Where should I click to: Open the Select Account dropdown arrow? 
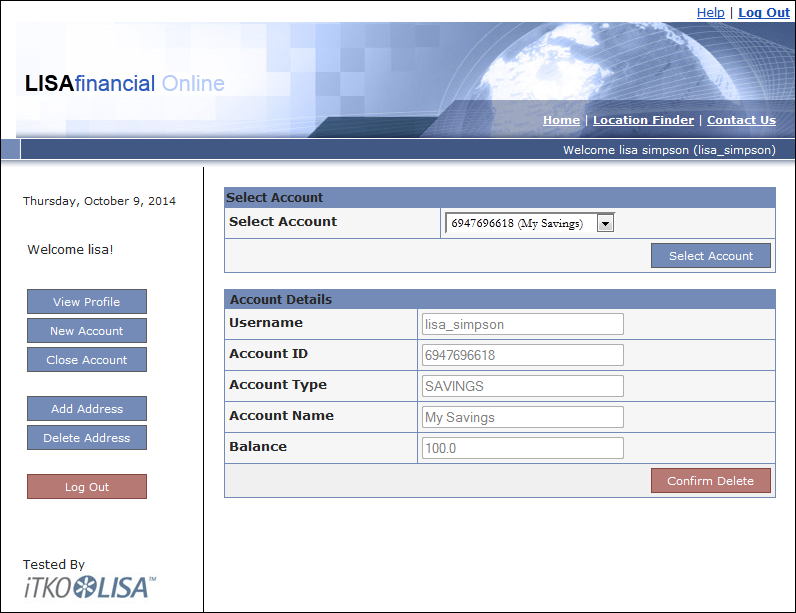click(x=605, y=224)
